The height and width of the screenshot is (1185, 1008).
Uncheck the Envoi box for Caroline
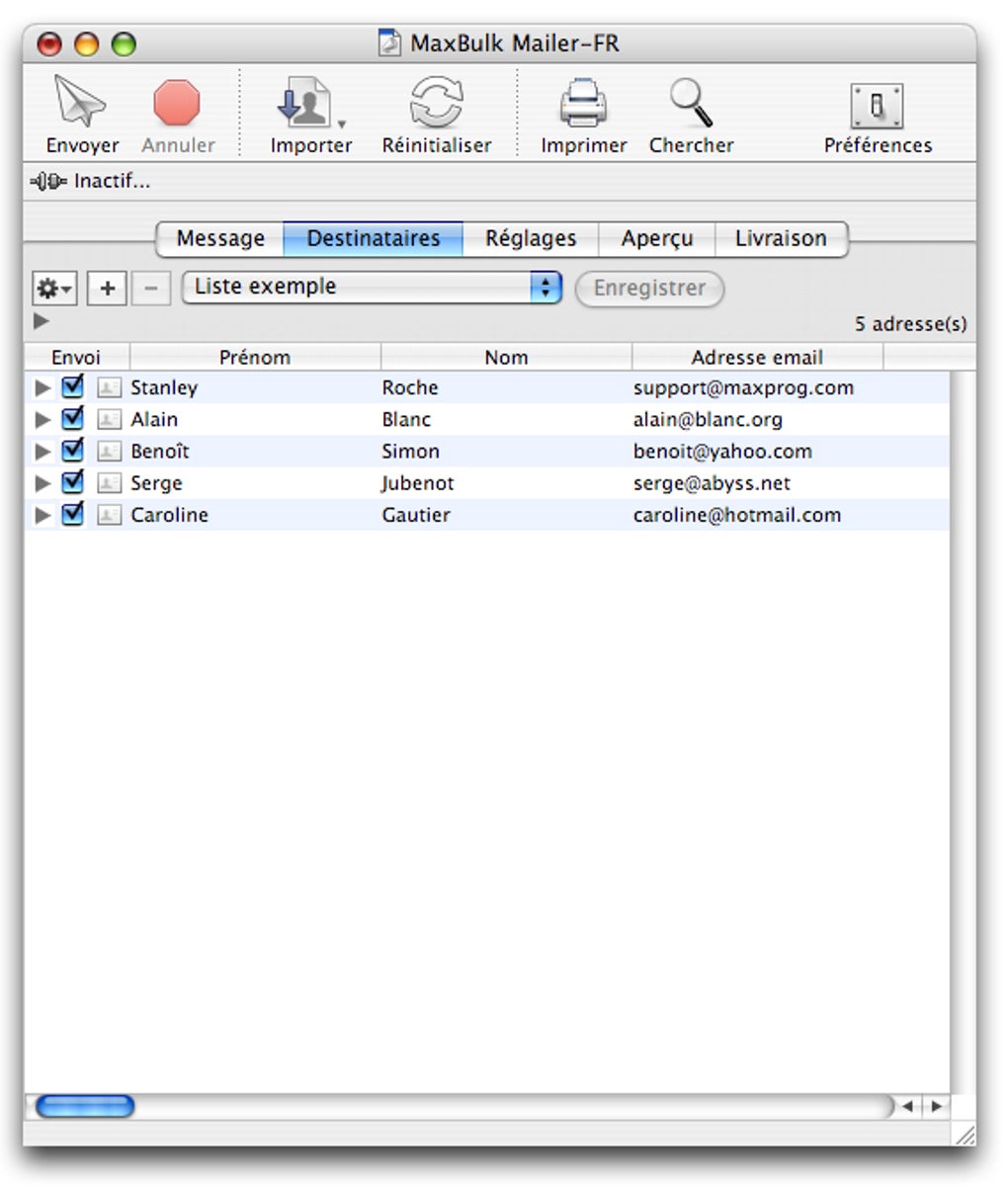(x=72, y=513)
